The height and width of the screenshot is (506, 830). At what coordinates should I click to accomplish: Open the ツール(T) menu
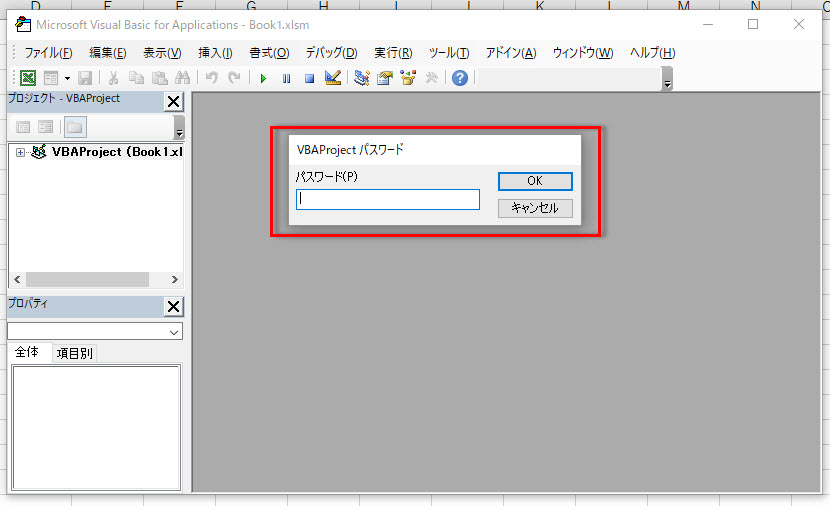coord(449,53)
